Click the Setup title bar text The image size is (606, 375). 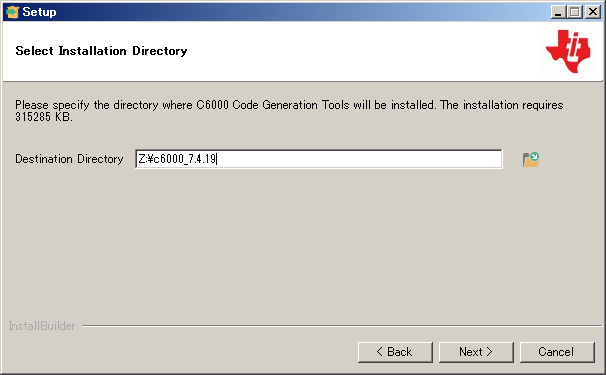tap(39, 12)
